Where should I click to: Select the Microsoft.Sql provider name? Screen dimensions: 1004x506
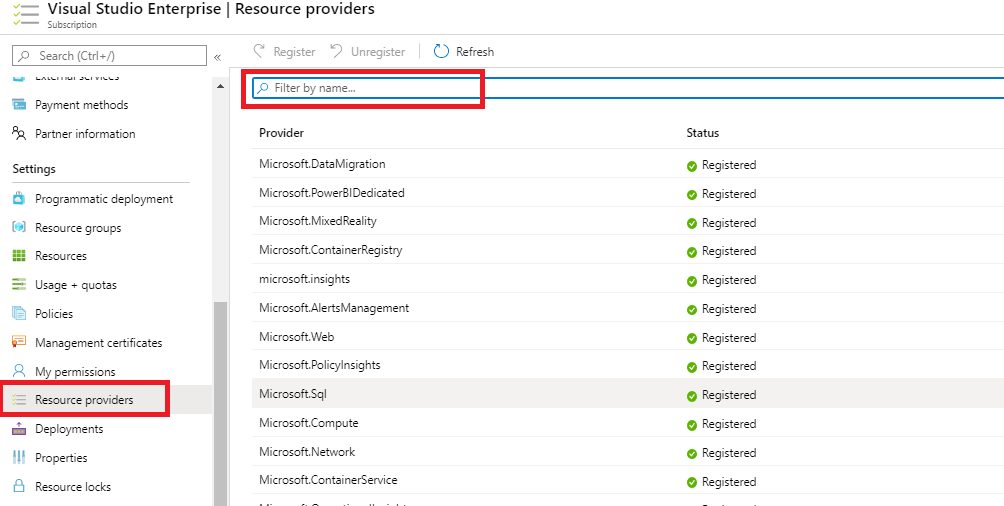(x=293, y=394)
